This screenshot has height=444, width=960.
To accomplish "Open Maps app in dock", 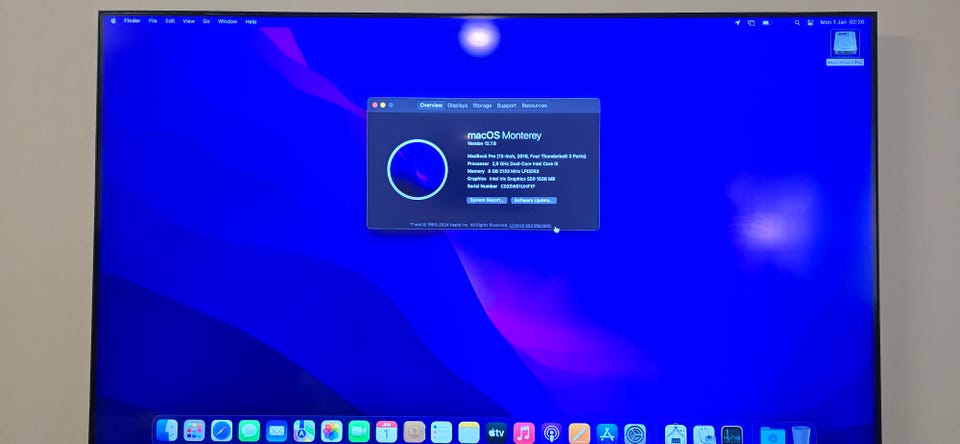I will click(x=304, y=431).
